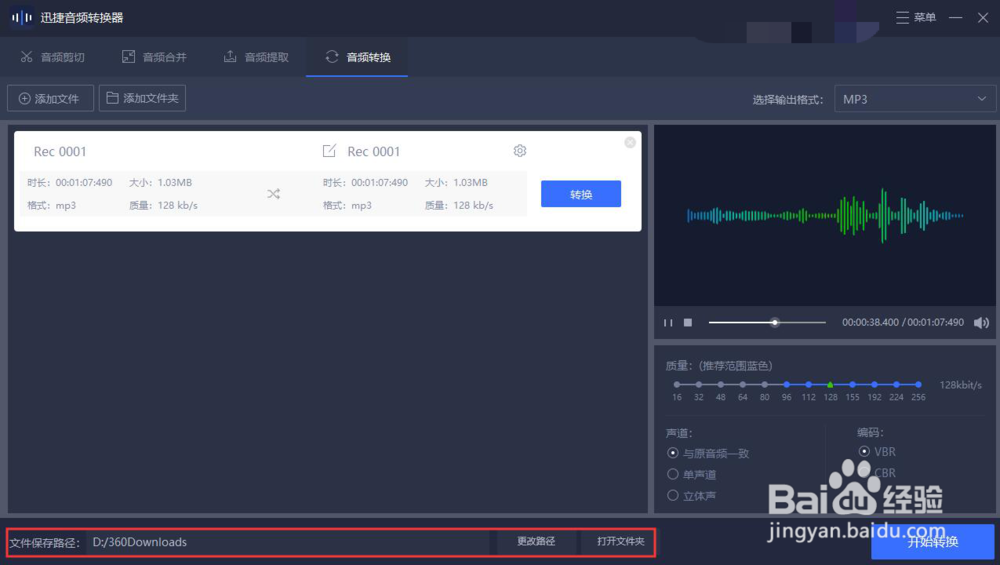
Task: Click the playback progress slider handle
Action: 774,323
